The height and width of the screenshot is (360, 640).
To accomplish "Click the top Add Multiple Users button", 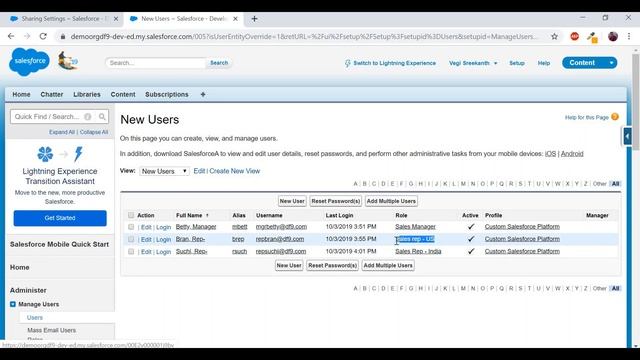I will click(391, 201).
